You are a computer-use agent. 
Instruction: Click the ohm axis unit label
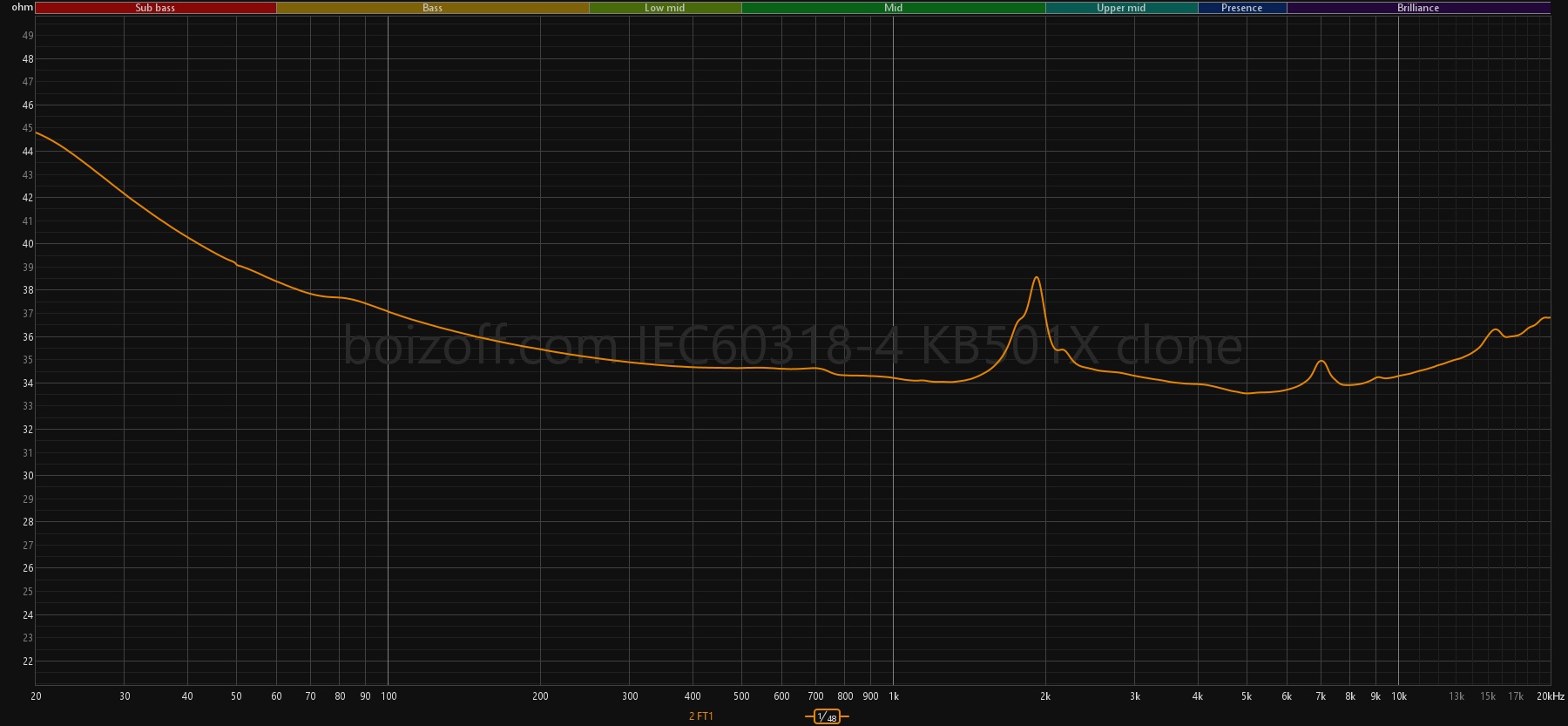[22, 7]
